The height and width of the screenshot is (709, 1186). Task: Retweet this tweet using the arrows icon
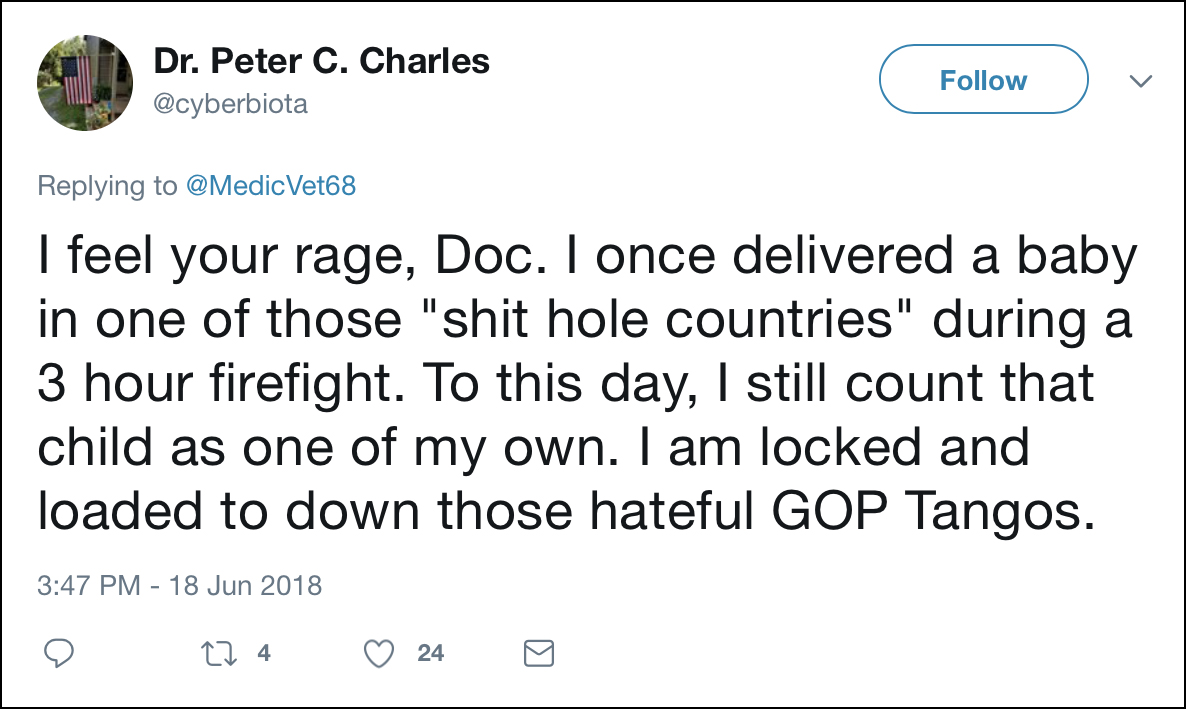coord(215,653)
